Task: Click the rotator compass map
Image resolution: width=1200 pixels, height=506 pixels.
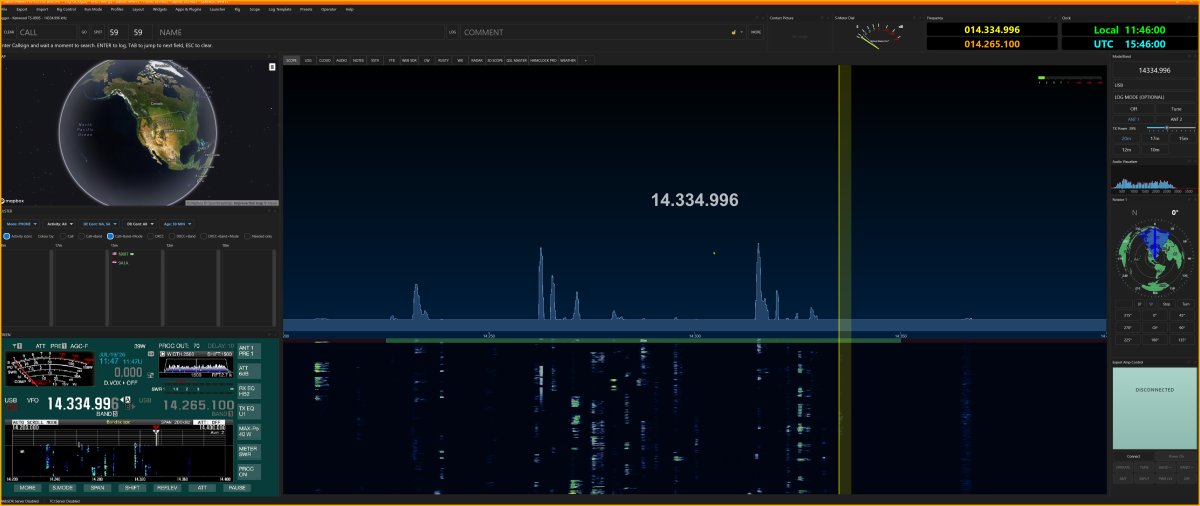Action: [x=1155, y=257]
